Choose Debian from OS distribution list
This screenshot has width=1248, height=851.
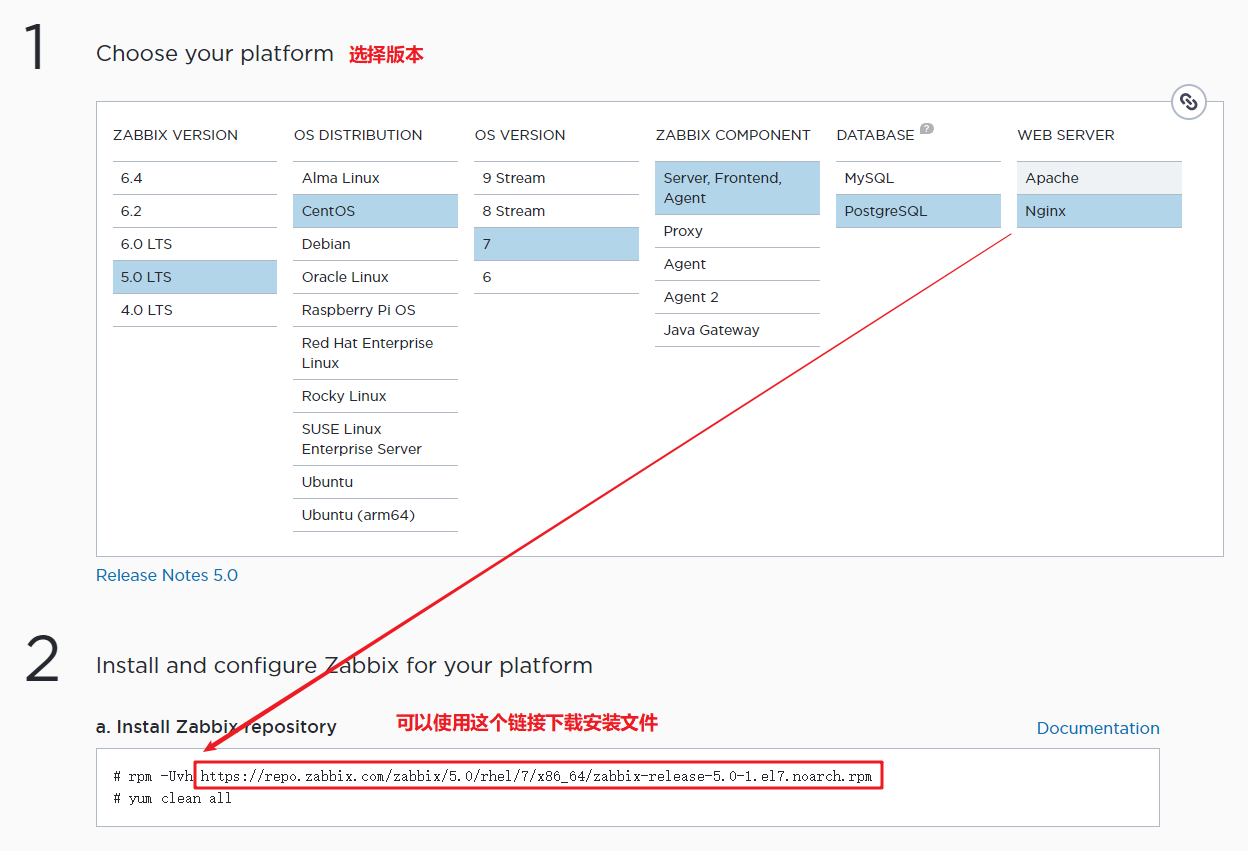376,244
